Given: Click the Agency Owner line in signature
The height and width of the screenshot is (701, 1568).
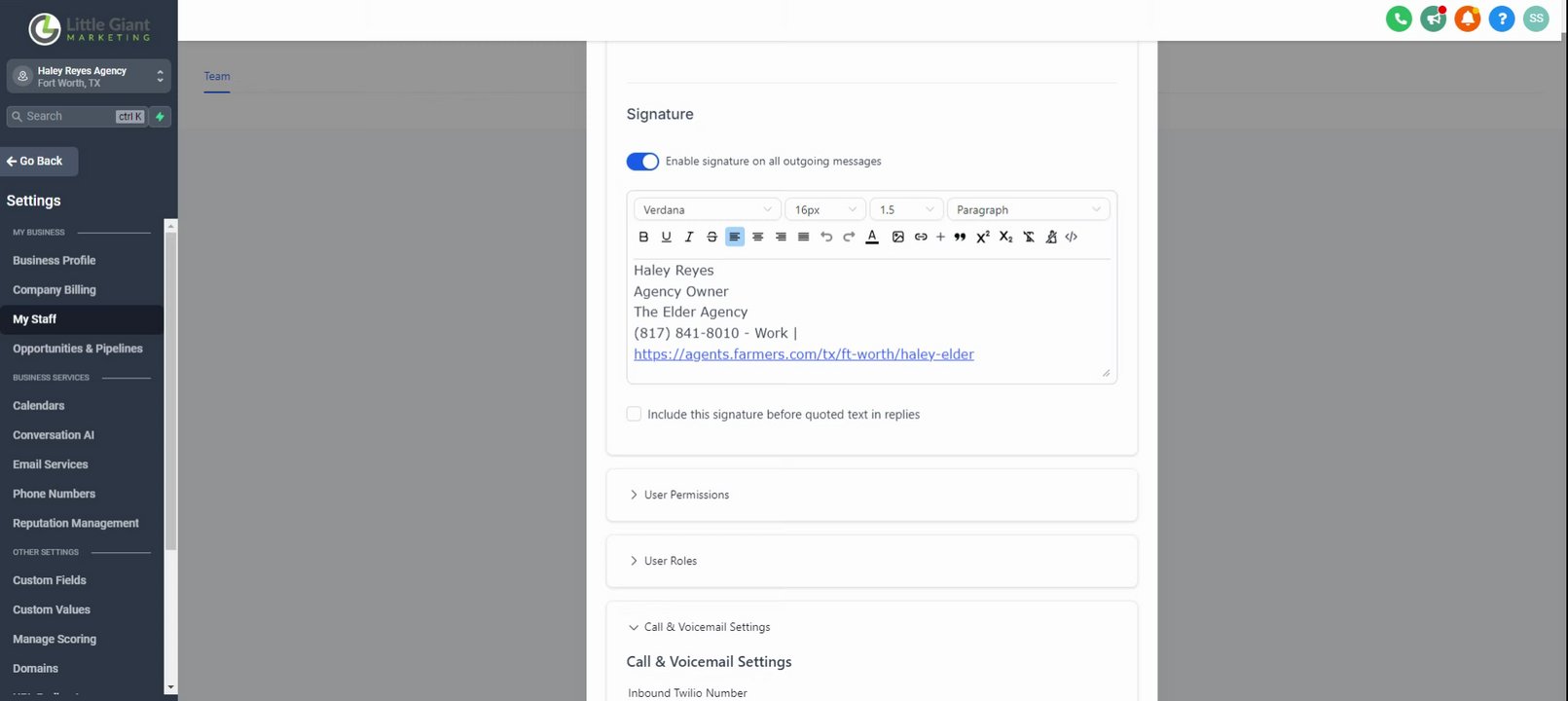Looking at the screenshot, I should pyautogui.click(x=681, y=291).
